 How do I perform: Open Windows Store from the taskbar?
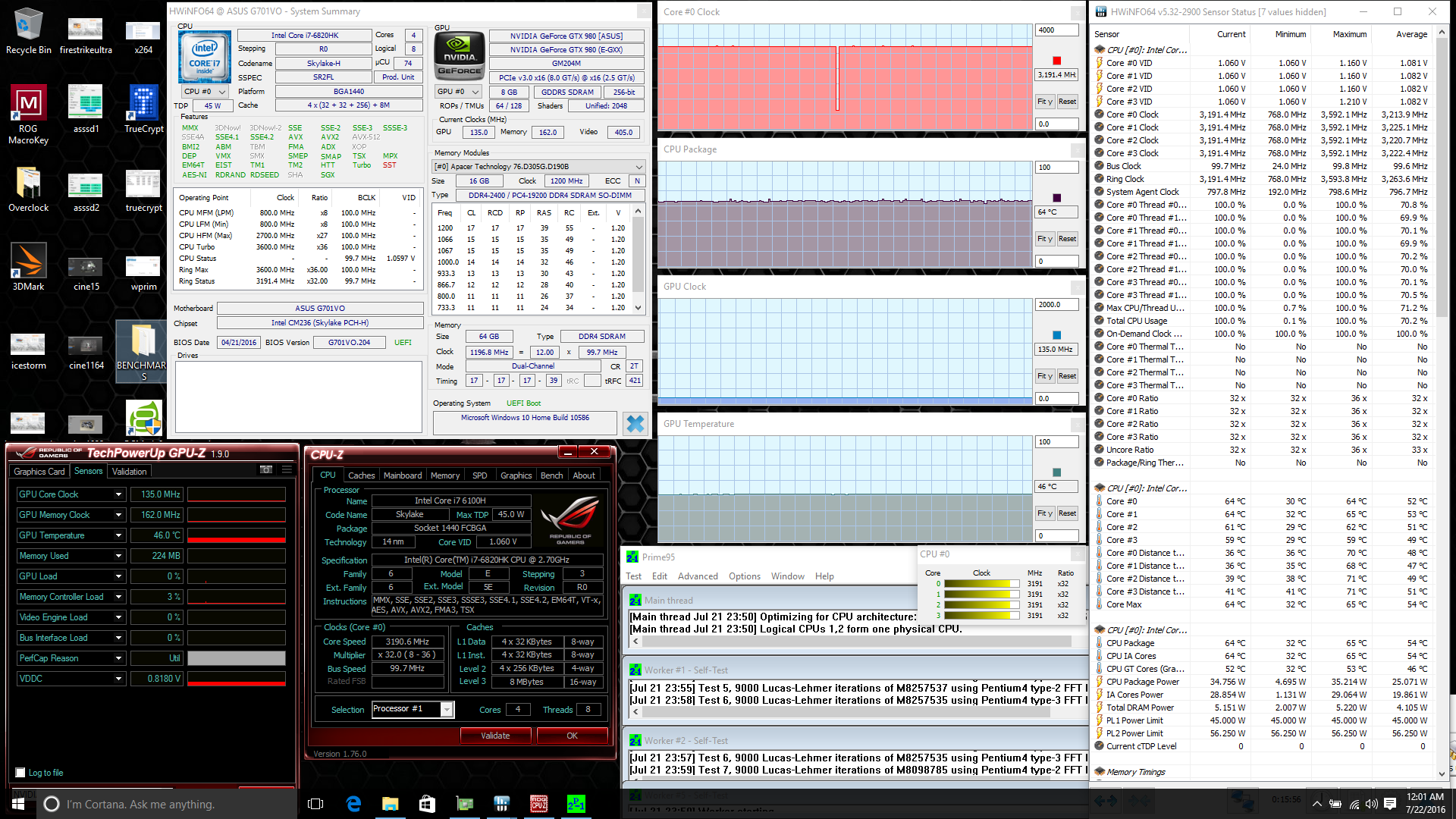(427, 804)
